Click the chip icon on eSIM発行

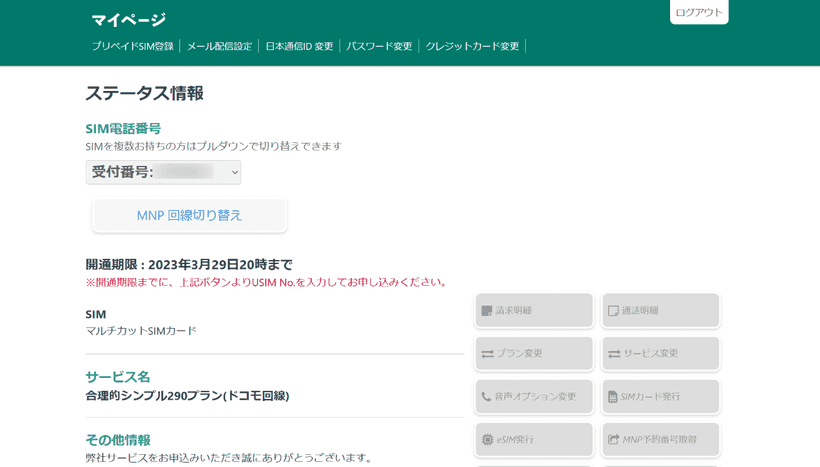[487, 439]
